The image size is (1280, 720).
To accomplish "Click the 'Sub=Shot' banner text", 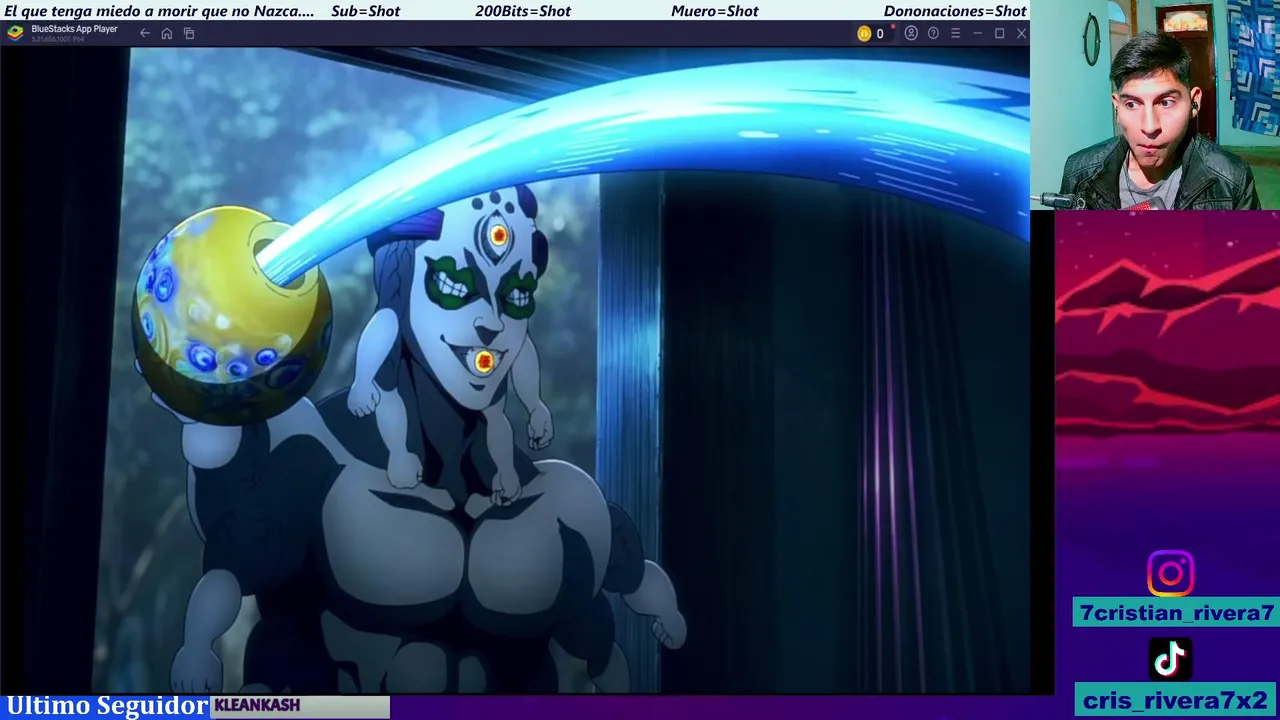I will (x=365, y=11).
